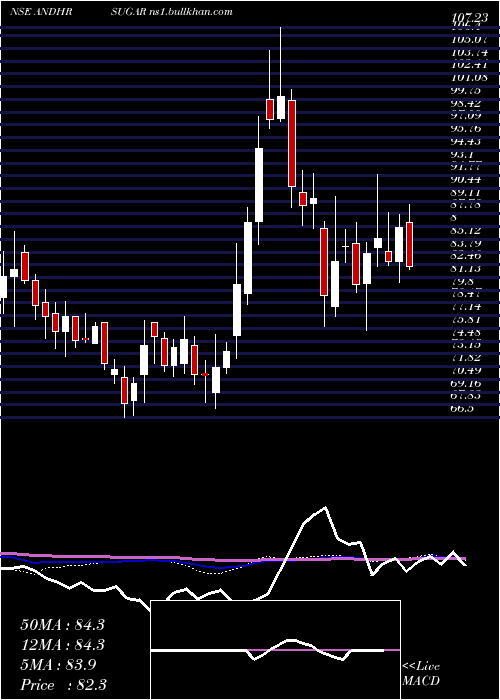Click inside the Live MACD inset chart
Image resolution: width=500 pixels, height=700 pixels.
point(276,650)
